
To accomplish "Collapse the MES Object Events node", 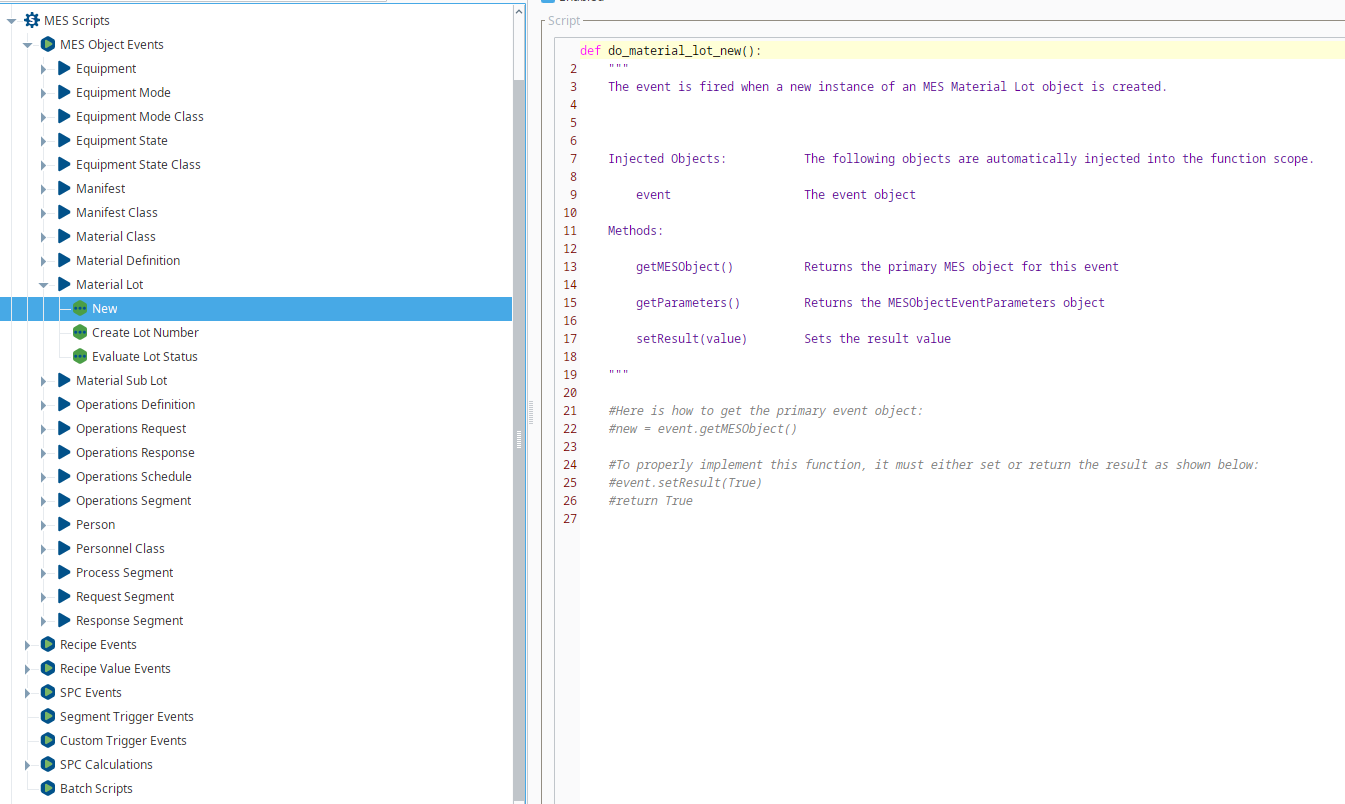I will point(28,45).
